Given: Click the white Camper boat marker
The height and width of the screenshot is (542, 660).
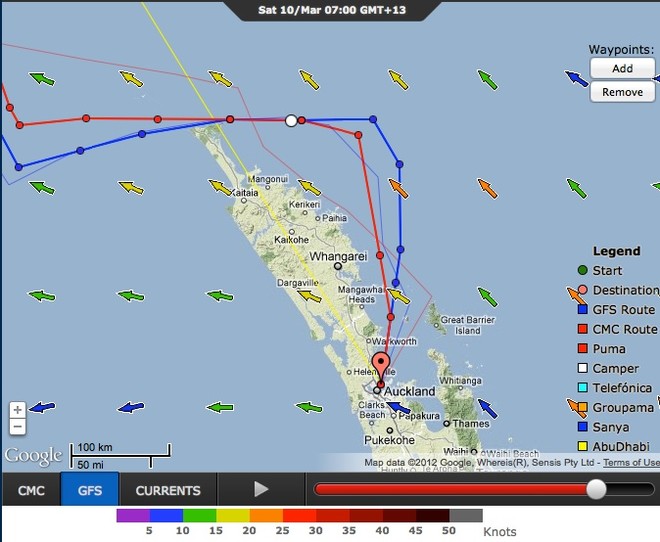Looking at the screenshot, I should pyautogui.click(x=291, y=121).
